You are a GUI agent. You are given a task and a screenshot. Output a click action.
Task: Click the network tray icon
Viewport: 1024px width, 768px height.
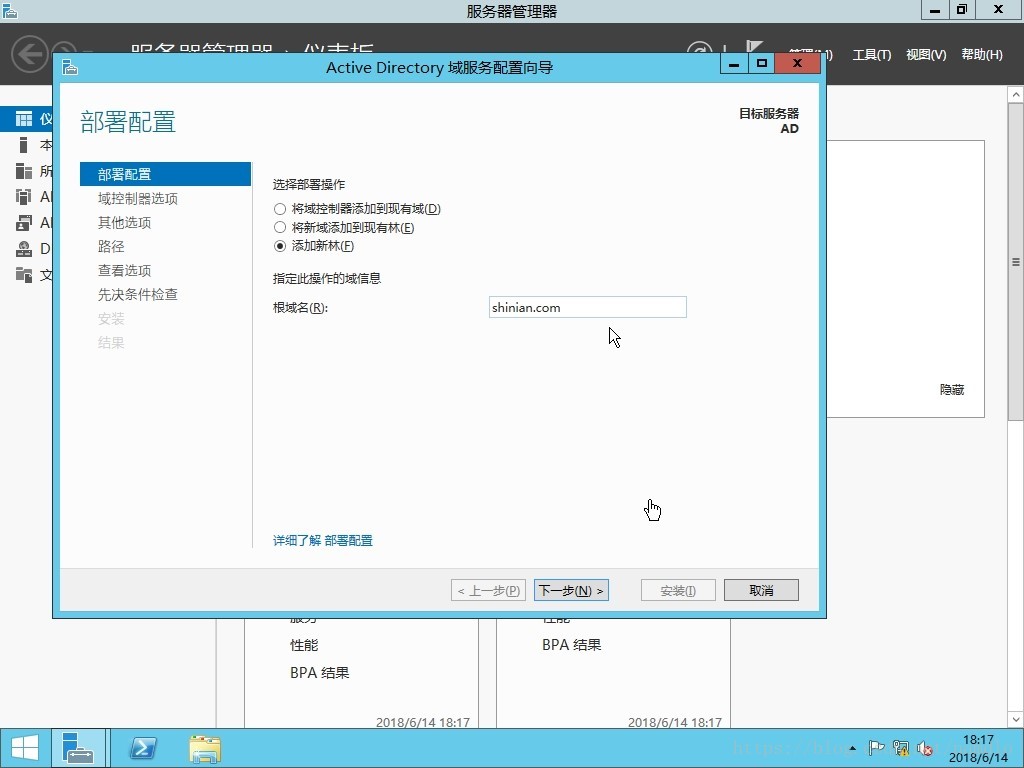click(x=901, y=748)
